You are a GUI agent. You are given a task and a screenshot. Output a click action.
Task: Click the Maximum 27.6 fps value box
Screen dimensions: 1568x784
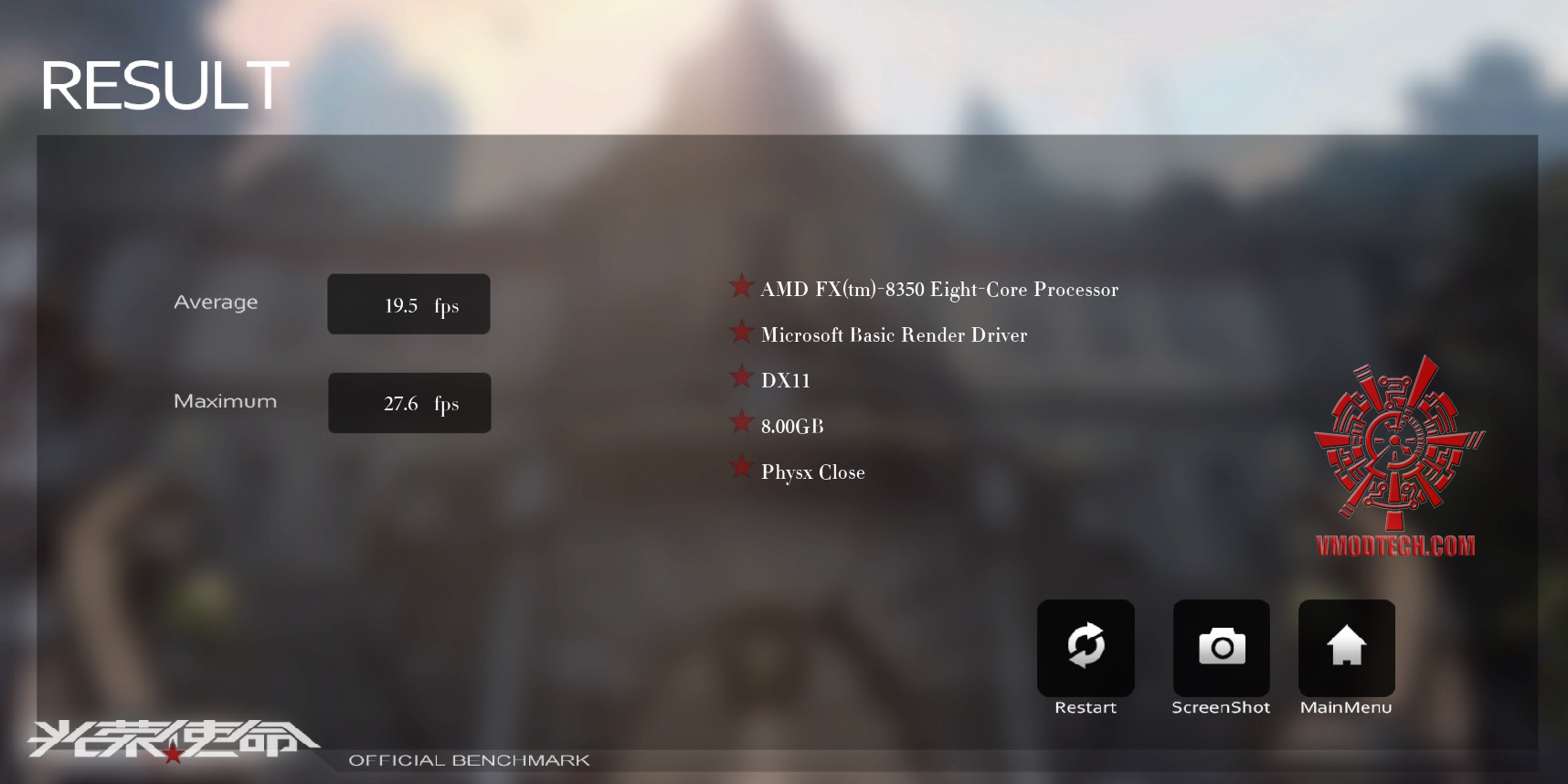tap(409, 403)
